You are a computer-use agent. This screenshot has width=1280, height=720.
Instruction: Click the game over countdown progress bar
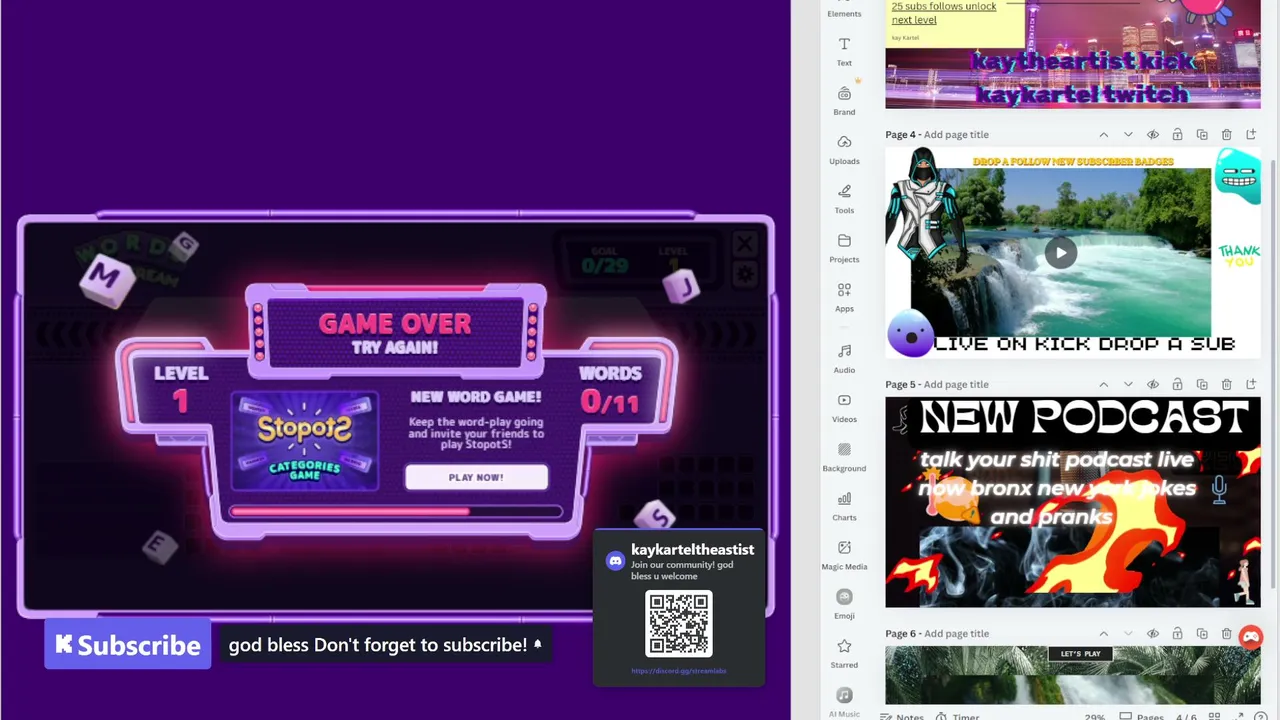[396, 511]
